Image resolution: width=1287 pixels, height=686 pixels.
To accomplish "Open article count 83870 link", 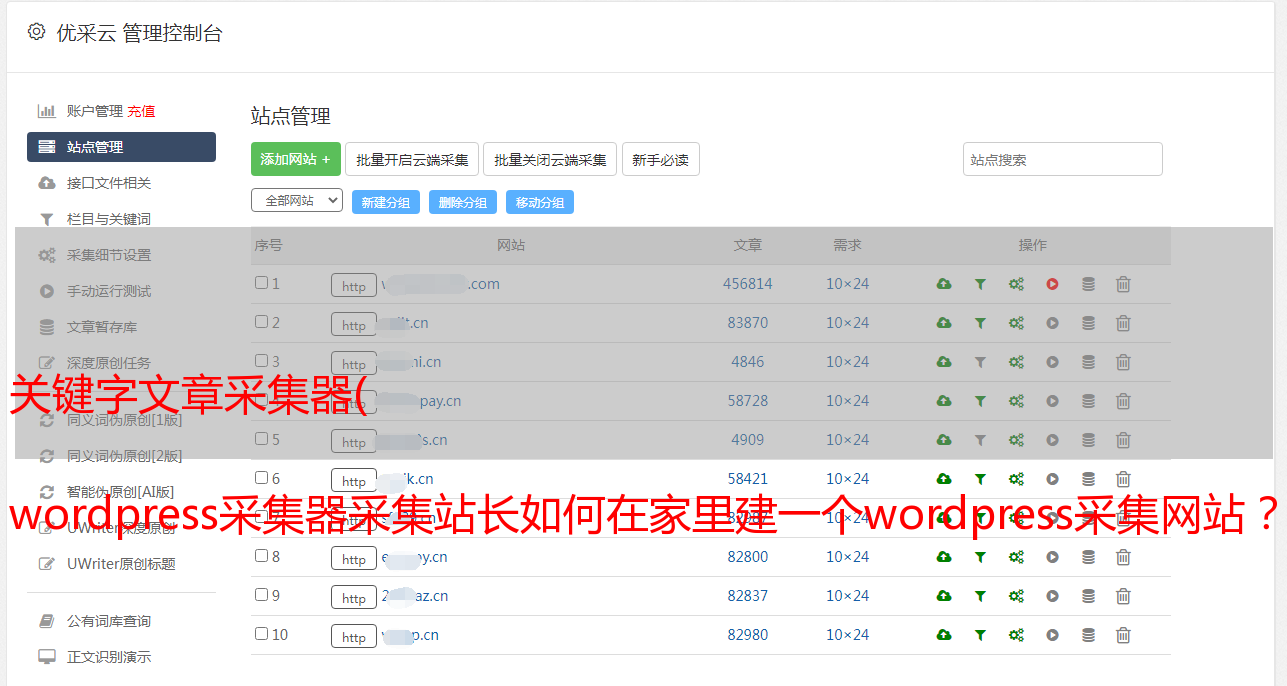I will [x=748, y=323].
